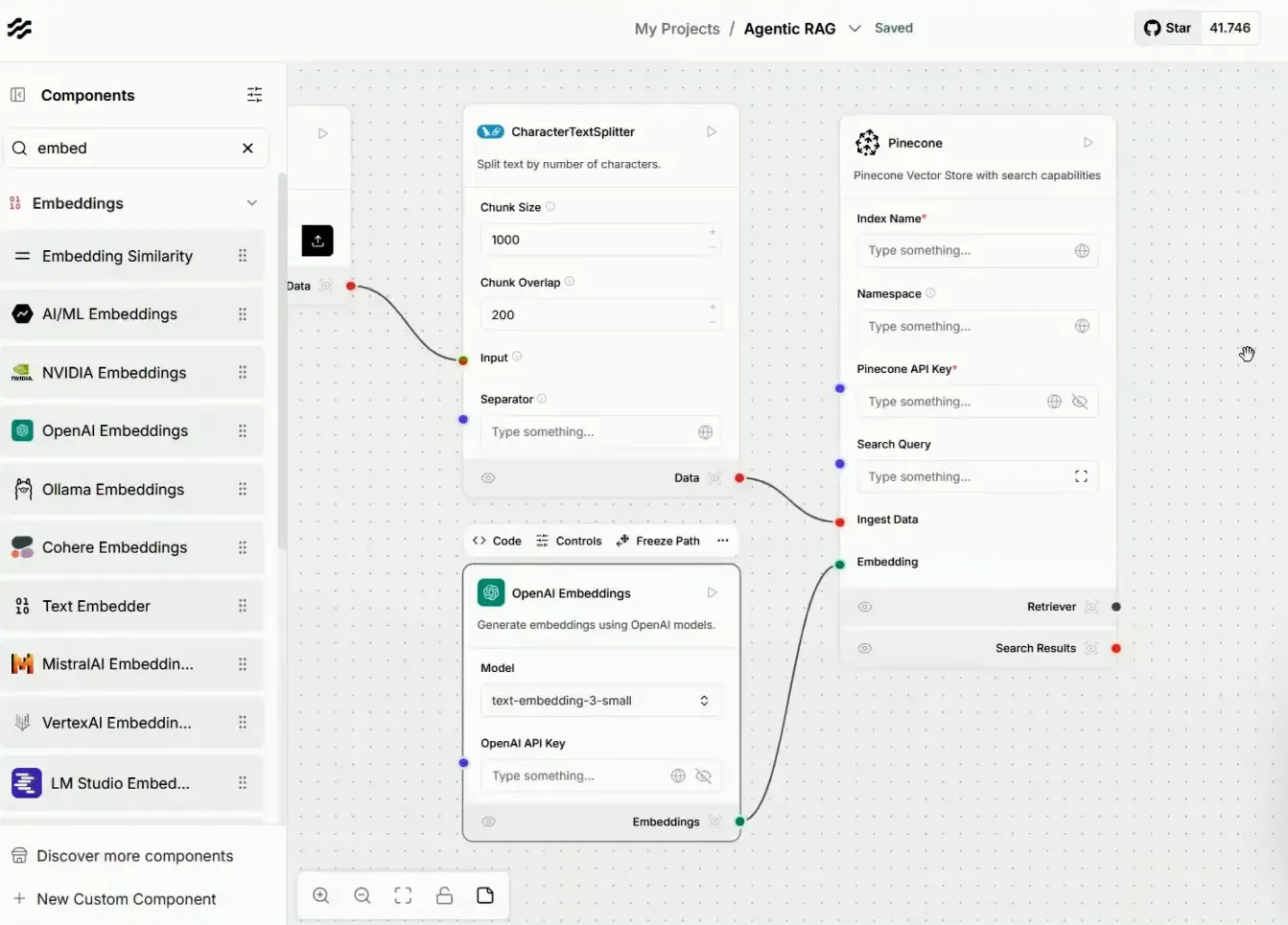Toggle Pinecone API Key visibility
Image resolution: width=1288 pixels, height=925 pixels.
(x=1080, y=402)
